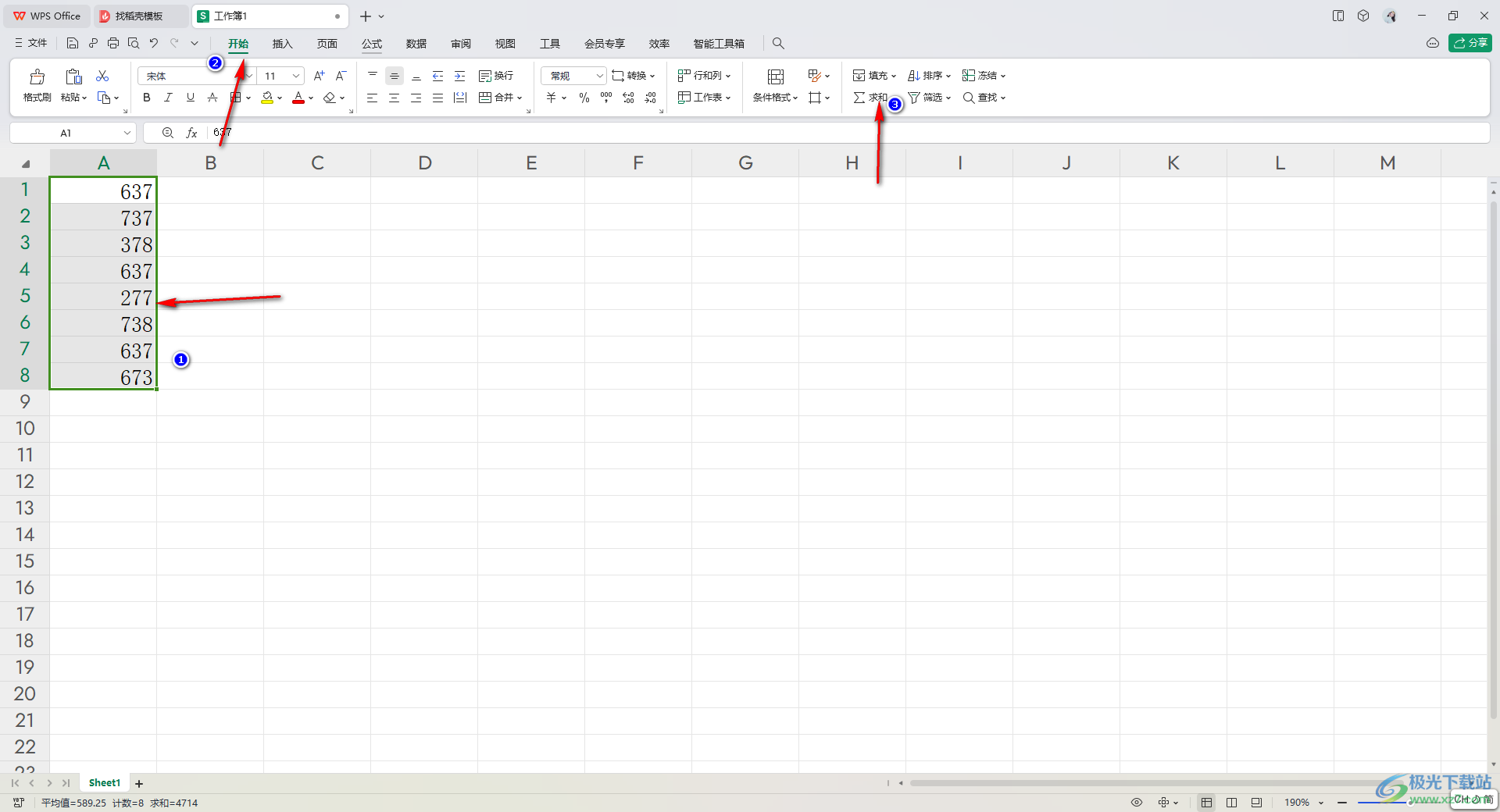Apply strikethrough with the ribbon icon

[212, 98]
